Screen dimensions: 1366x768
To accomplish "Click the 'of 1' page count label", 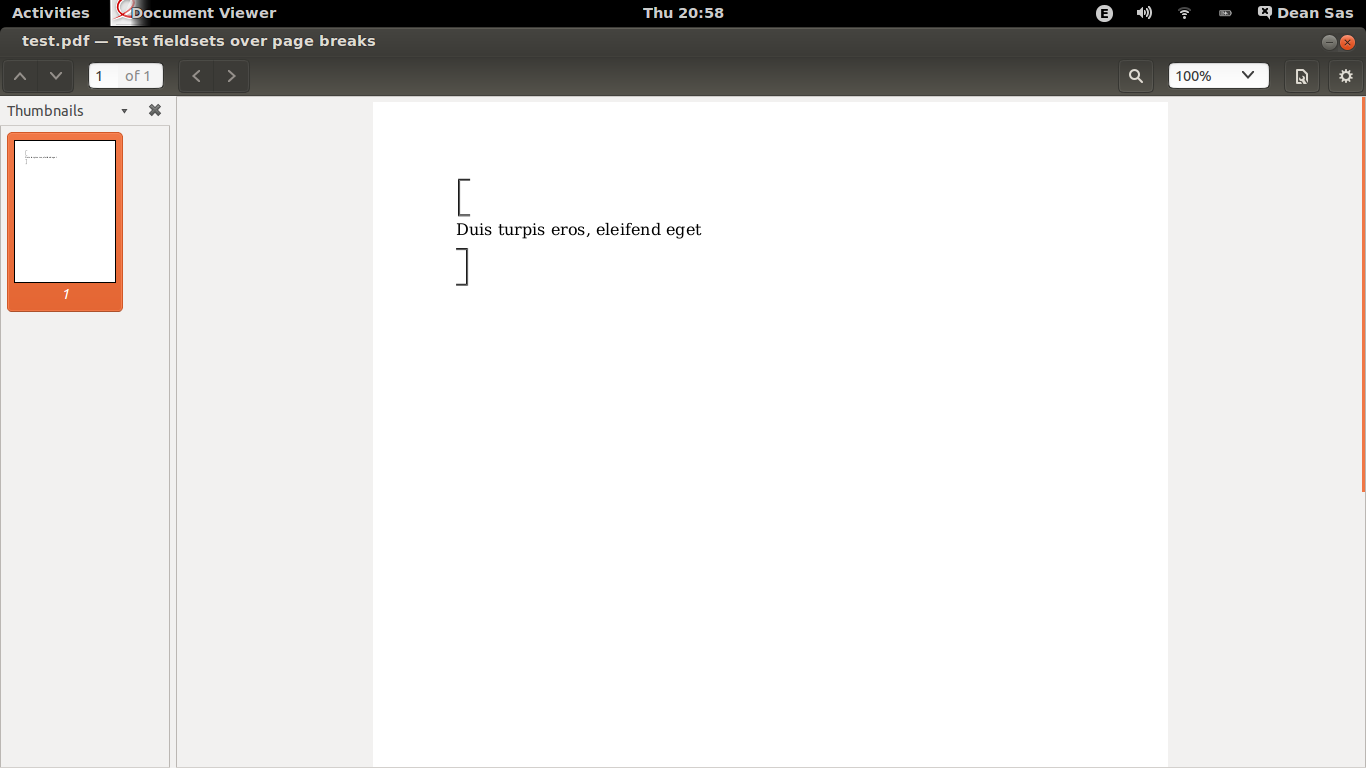I will (x=138, y=76).
